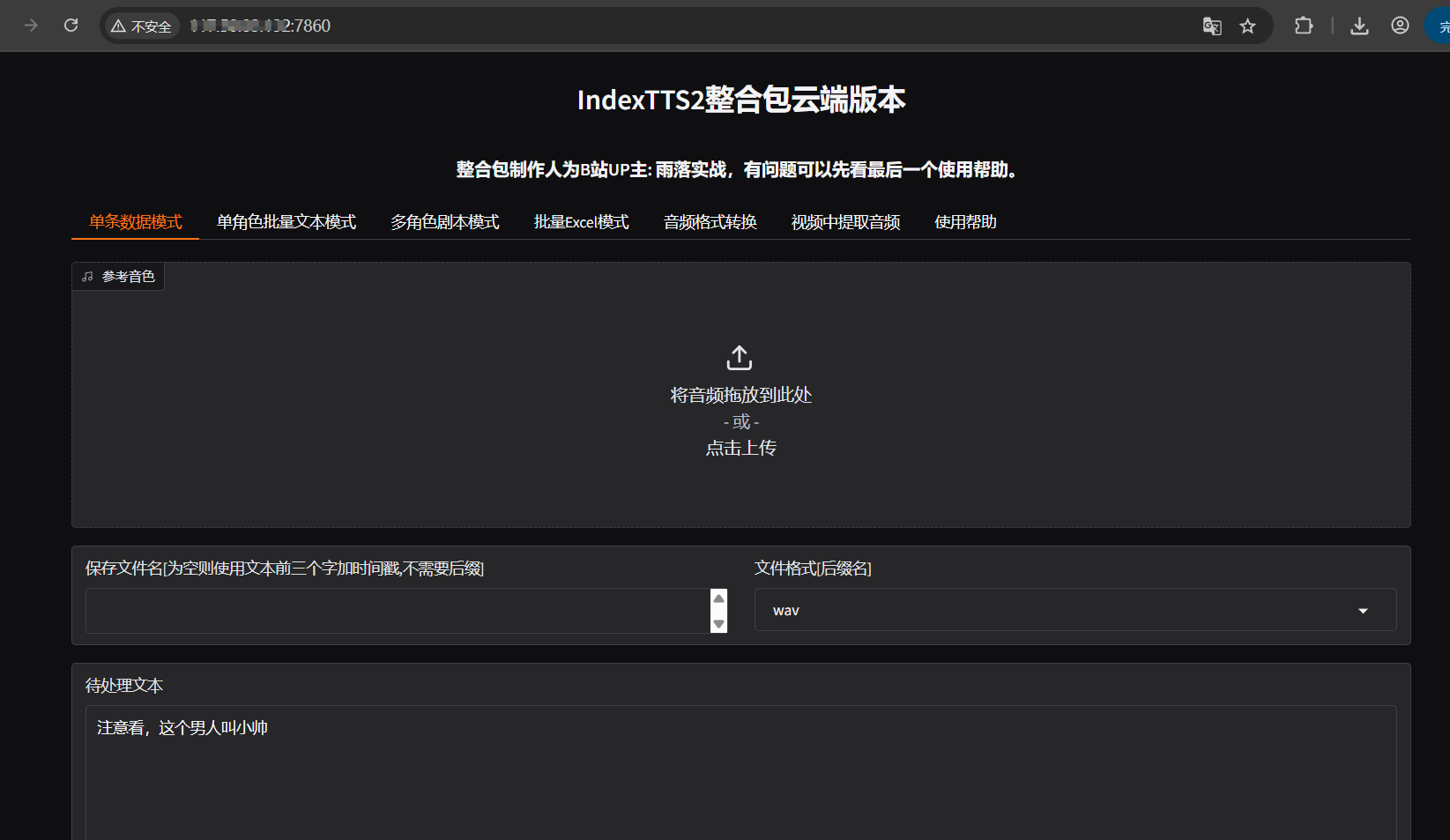Click the browser forward arrow
Image resolution: width=1450 pixels, height=840 pixels.
tap(31, 26)
